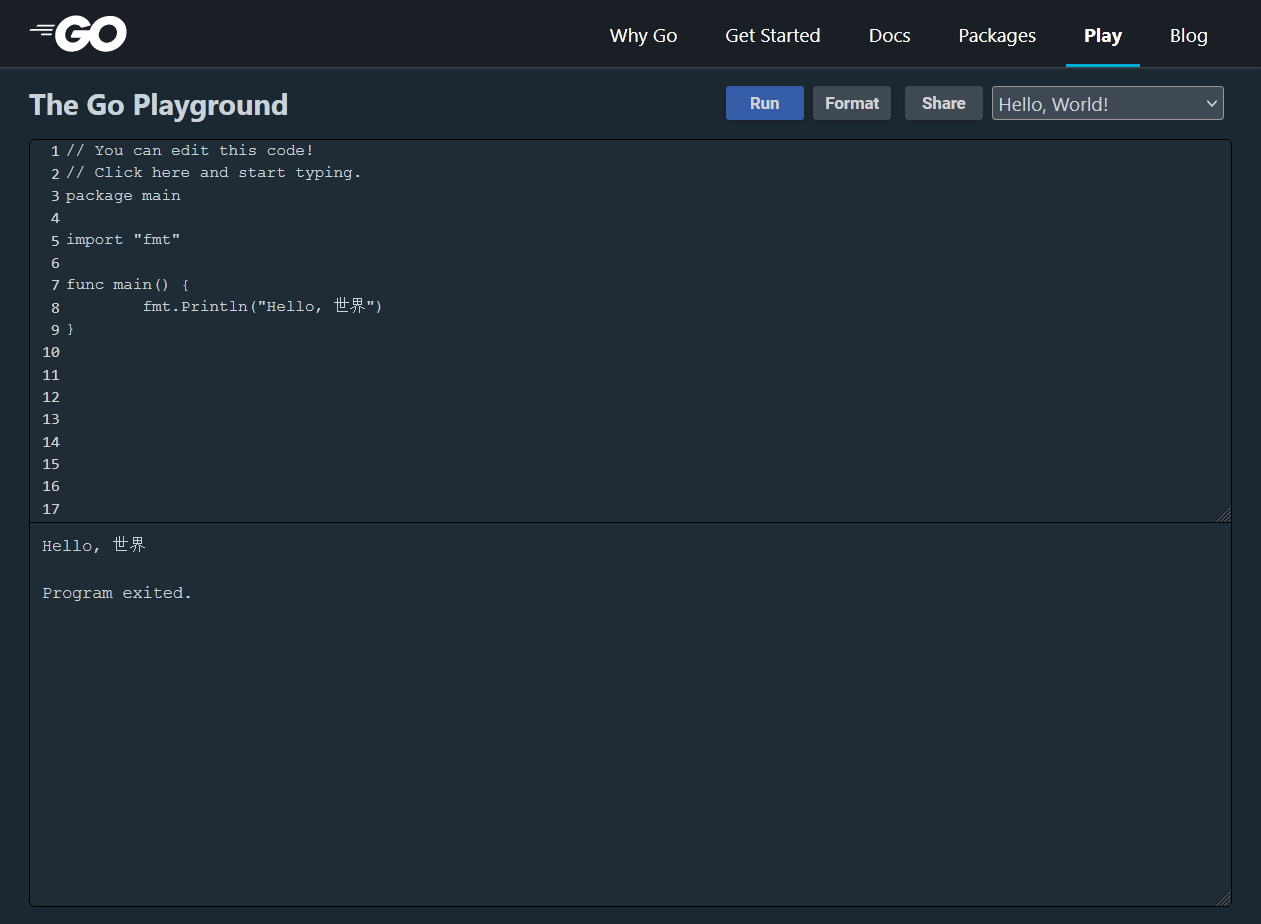
Task: Click line number 17 in the gutter
Action: (51, 509)
